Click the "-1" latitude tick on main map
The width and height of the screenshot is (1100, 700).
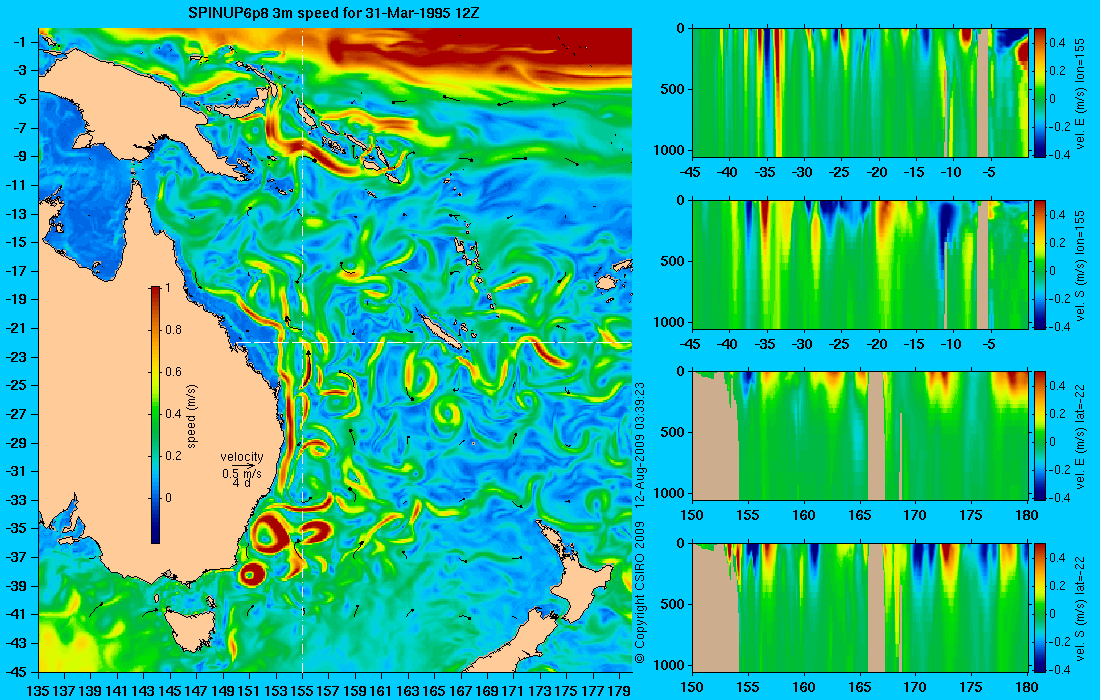click(x=18, y=42)
